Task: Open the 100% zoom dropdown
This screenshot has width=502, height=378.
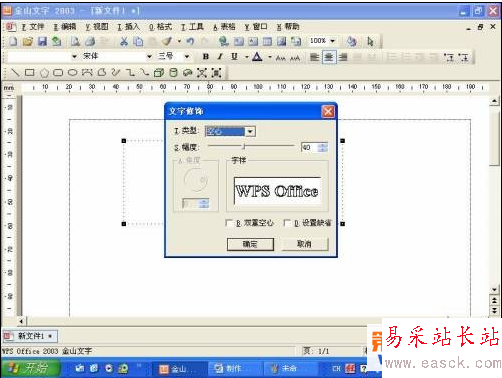Action: coord(332,41)
